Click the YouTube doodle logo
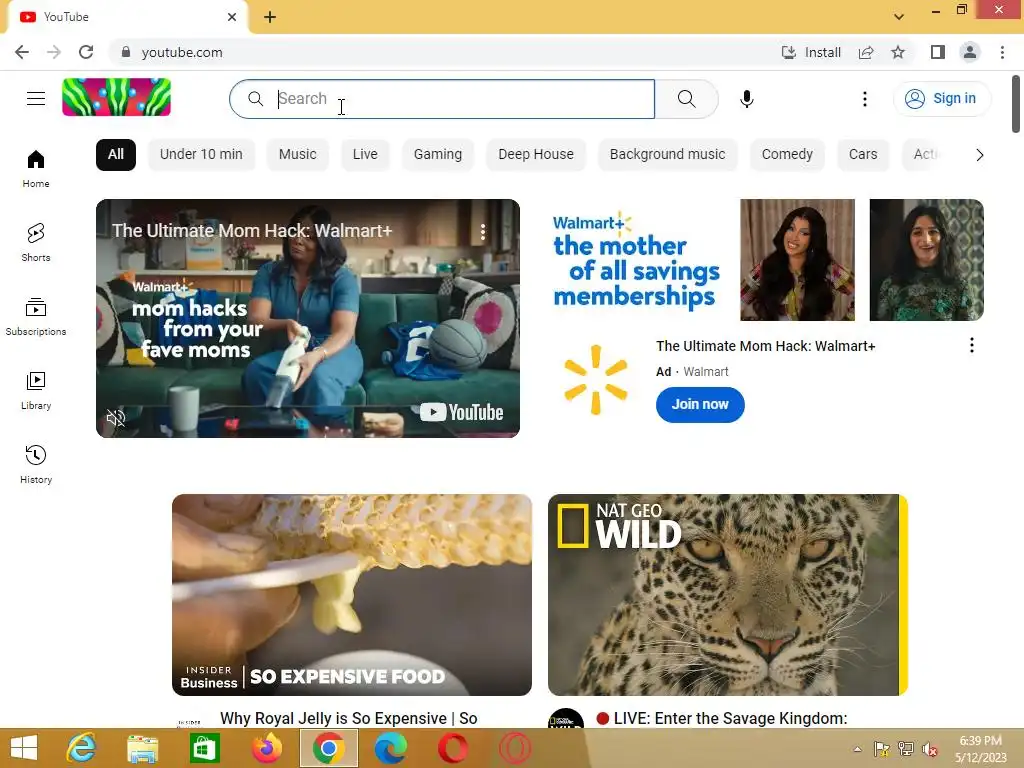 coord(116,97)
